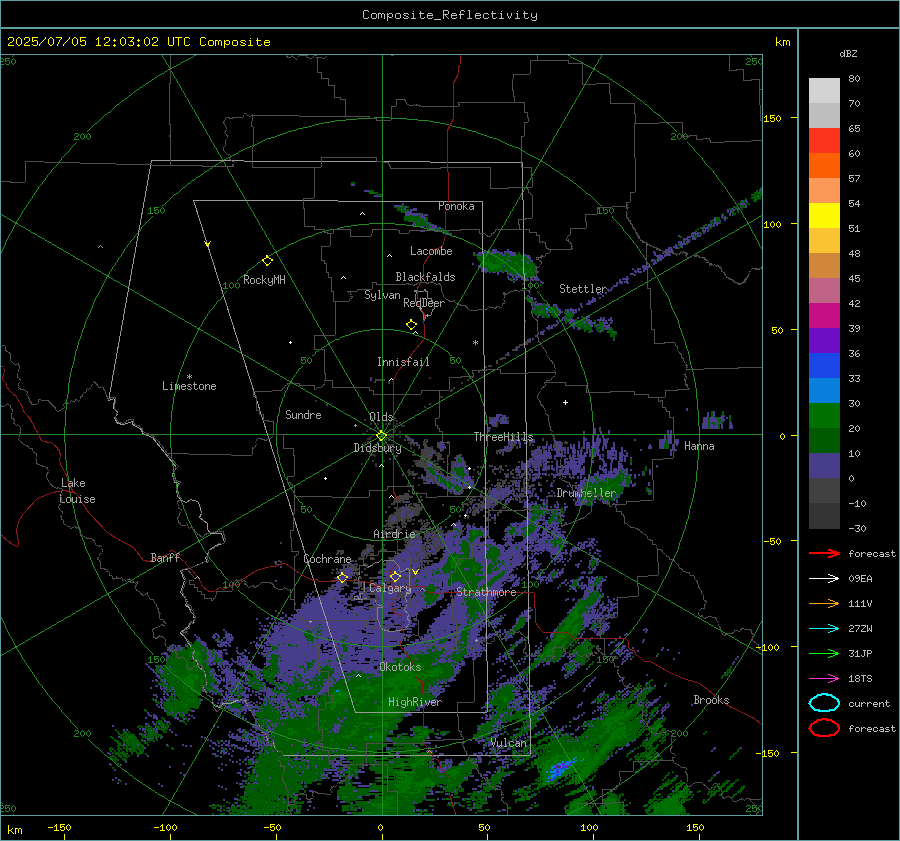Click the Lacombe town label
The width and height of the screenshot is (900, 841).
431,251
